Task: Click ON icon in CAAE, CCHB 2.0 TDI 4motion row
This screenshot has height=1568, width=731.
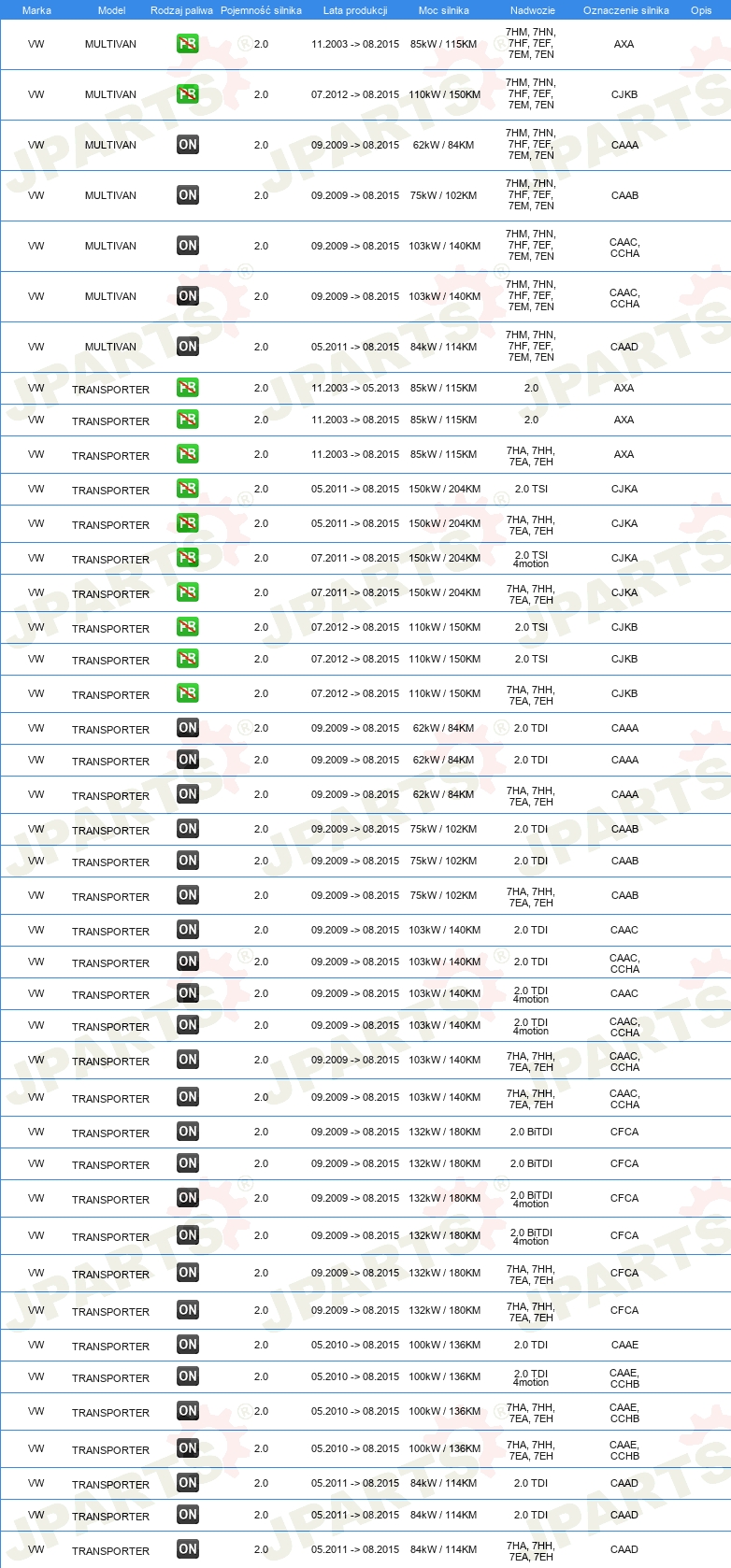Action: coord(188,1376)
